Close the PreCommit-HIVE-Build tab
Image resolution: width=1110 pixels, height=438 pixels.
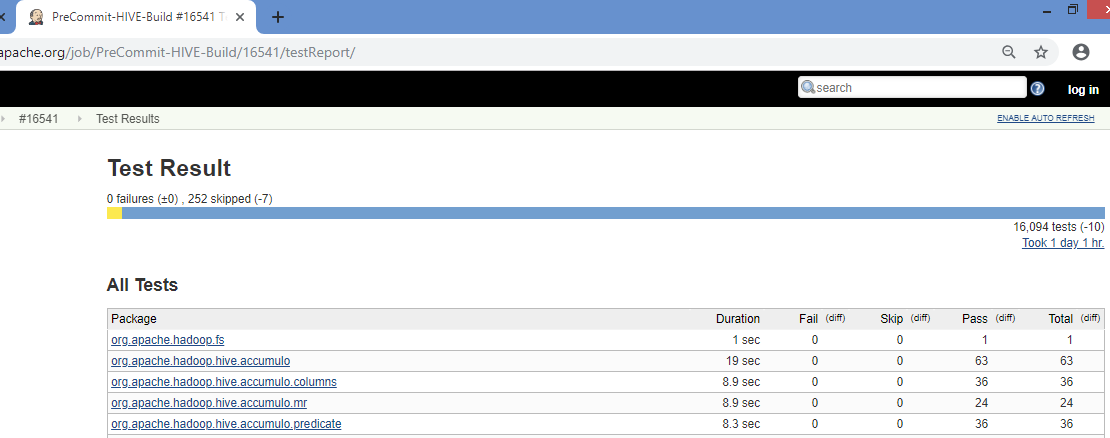coord(240,18)
